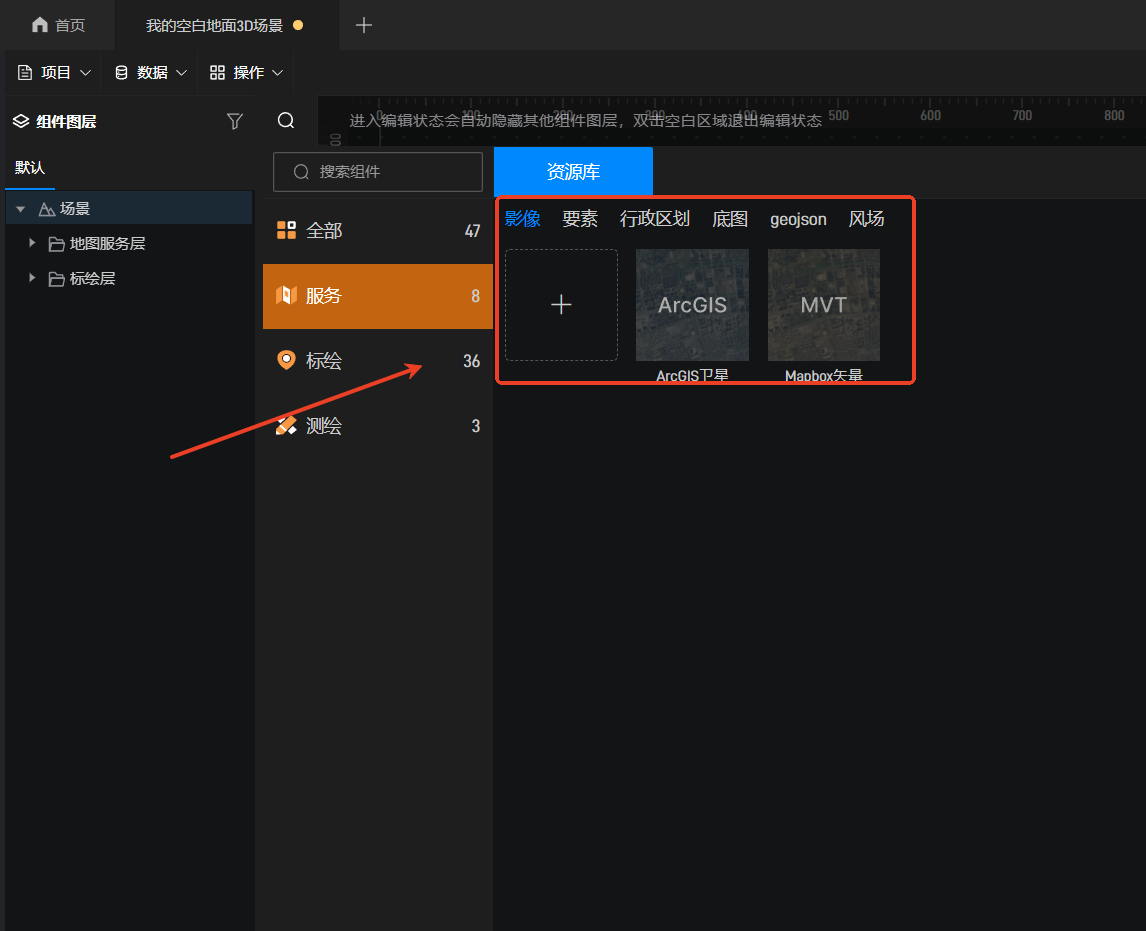Expand the 地图服务层 folder
This screenshot has height=931, width=1146.
coord(32,243)
